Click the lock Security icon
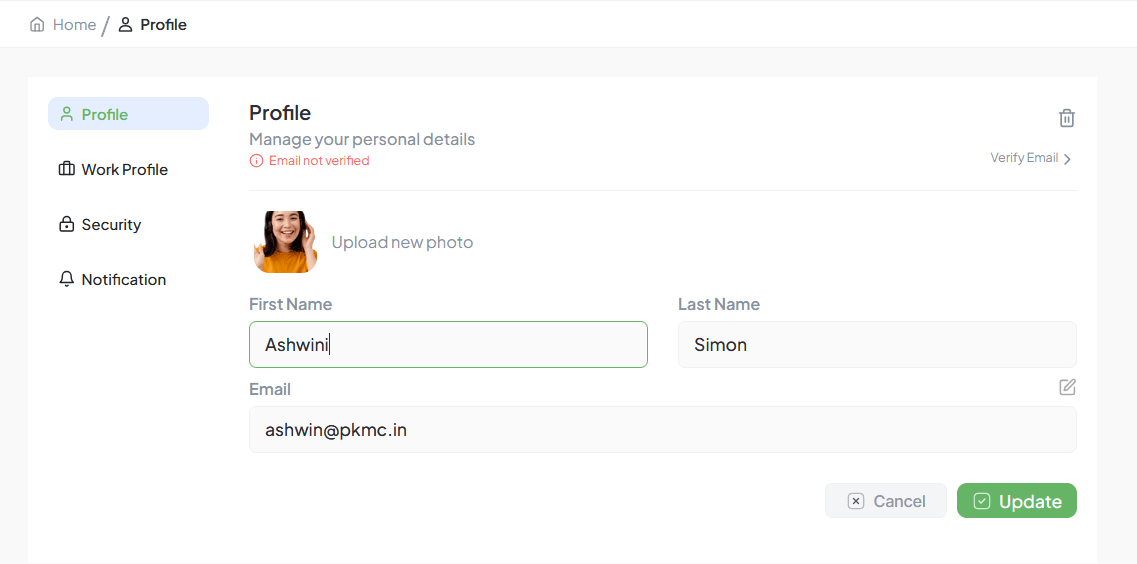 click(67, 224)
